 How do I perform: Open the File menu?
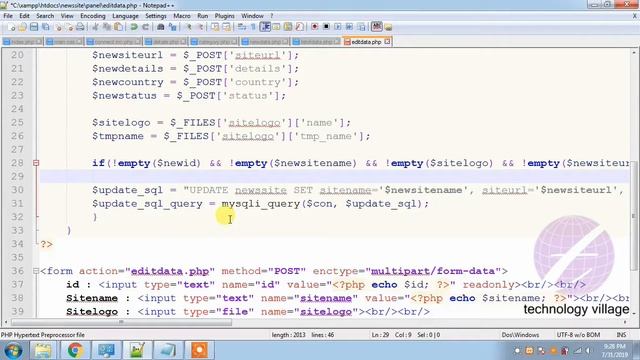pos(8,16)
